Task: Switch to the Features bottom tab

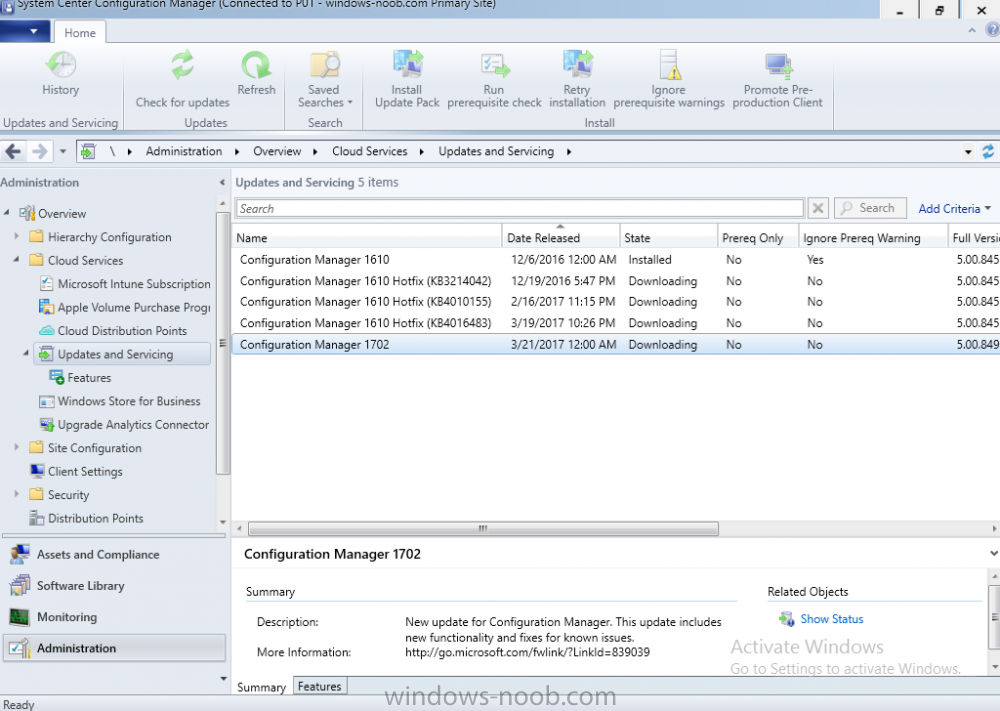Action: coord(320,687)
